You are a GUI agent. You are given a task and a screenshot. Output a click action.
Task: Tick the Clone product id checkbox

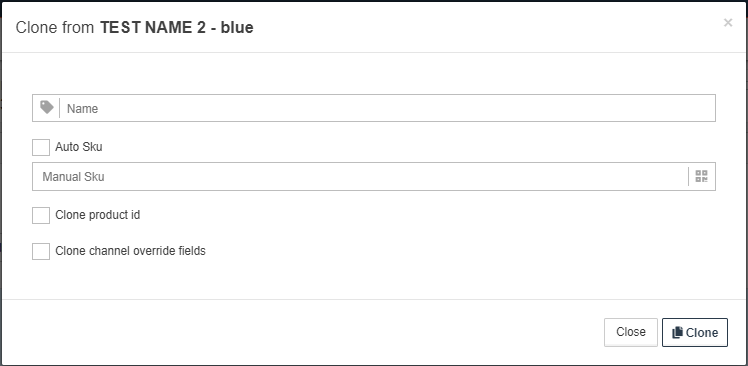(x=41, y=215)
